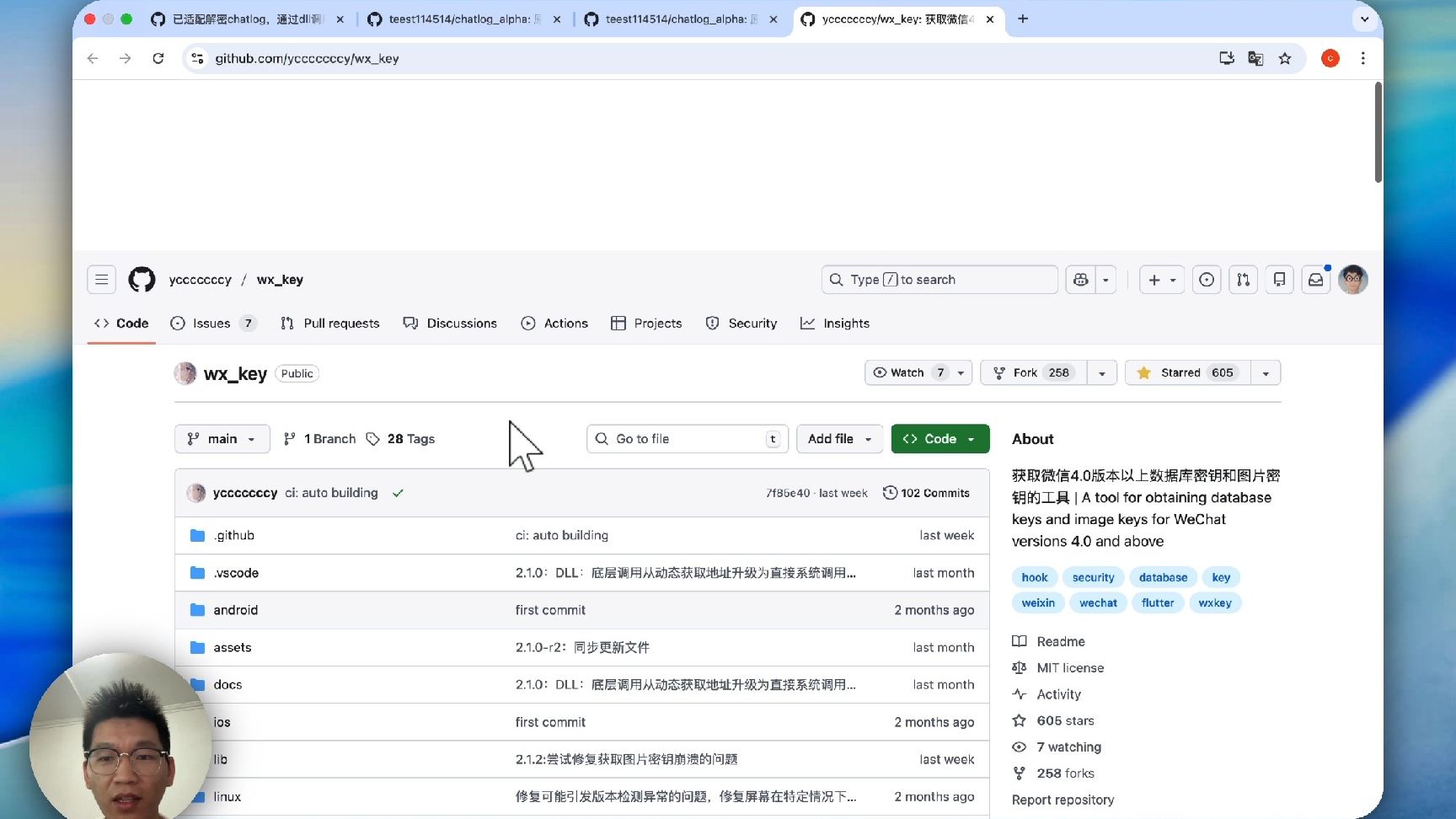Bookmark this page with star icon
Image resolution: width=1456 pixels, height=819 pixels.
1285,58
